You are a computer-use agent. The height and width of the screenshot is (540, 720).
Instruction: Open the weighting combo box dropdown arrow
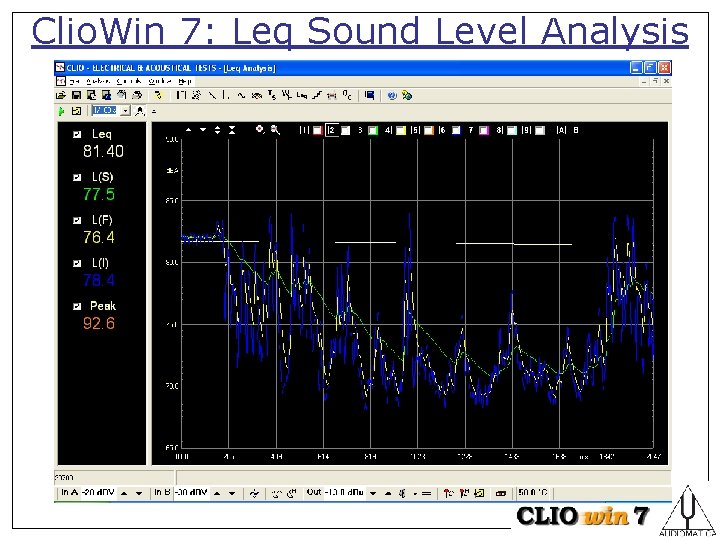125,111
